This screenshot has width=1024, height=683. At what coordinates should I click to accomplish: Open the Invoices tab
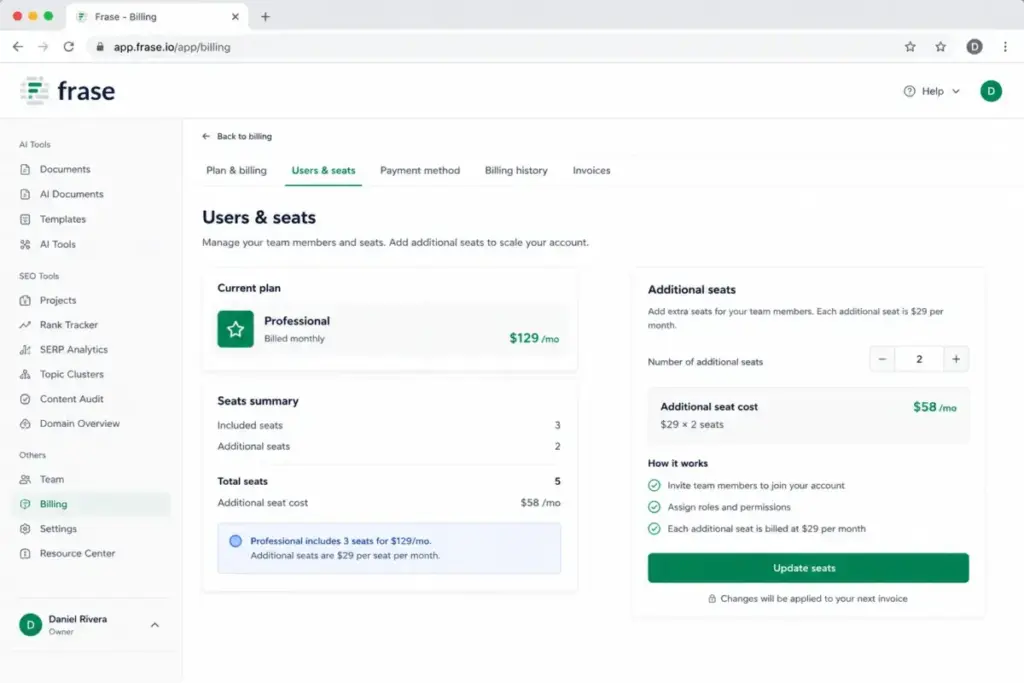pos(592,170)
